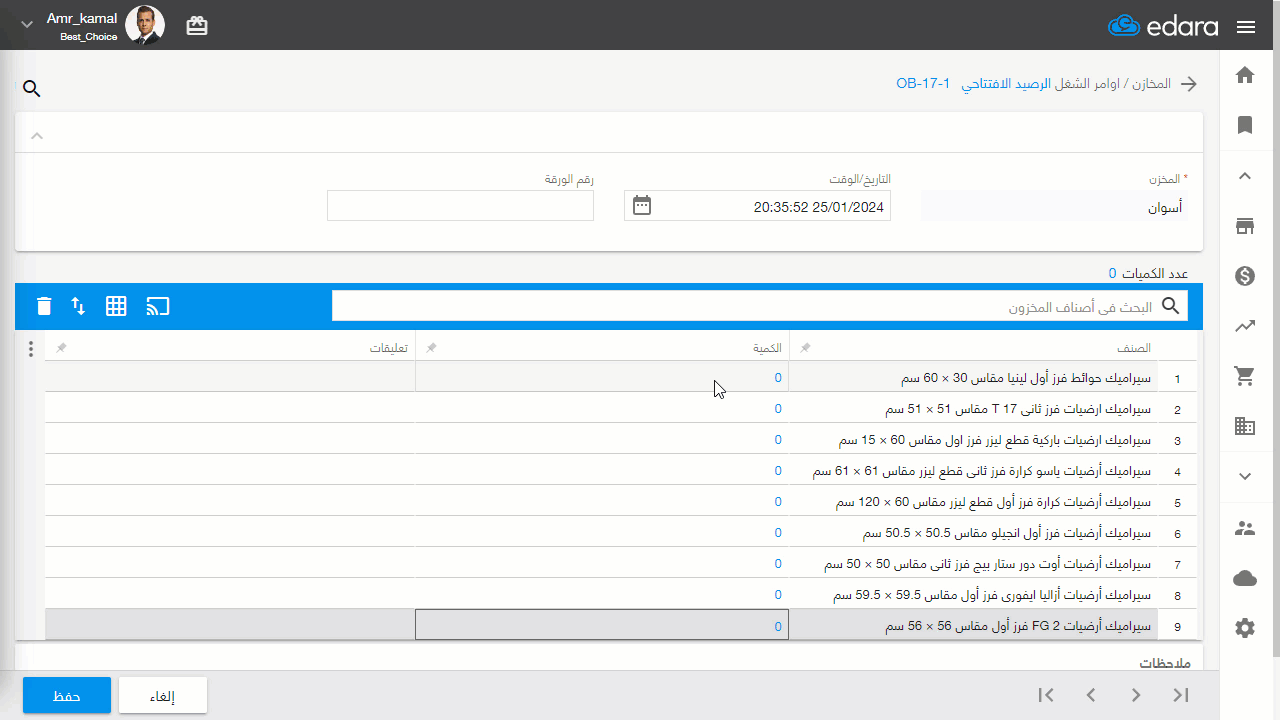Open the table column options three-dot menu
1280x720 pixels.
pos(31,349)
